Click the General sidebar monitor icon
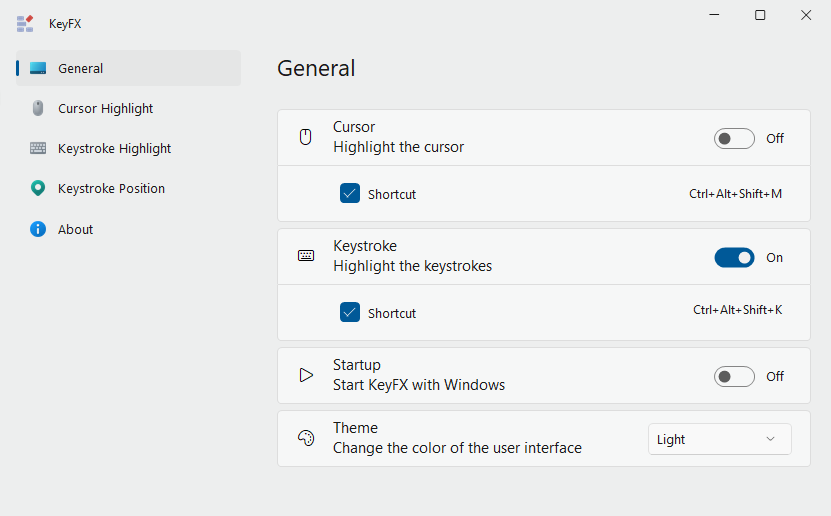The image size is (831, 516). tap(38, 69)
